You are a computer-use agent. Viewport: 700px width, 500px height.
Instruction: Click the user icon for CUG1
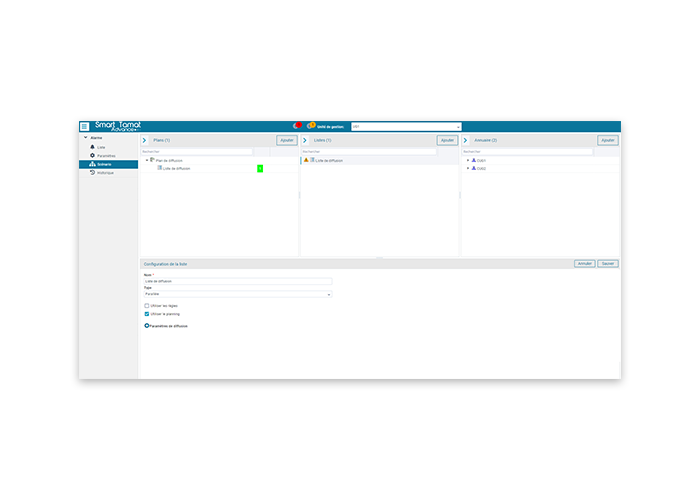coord(474,160)
